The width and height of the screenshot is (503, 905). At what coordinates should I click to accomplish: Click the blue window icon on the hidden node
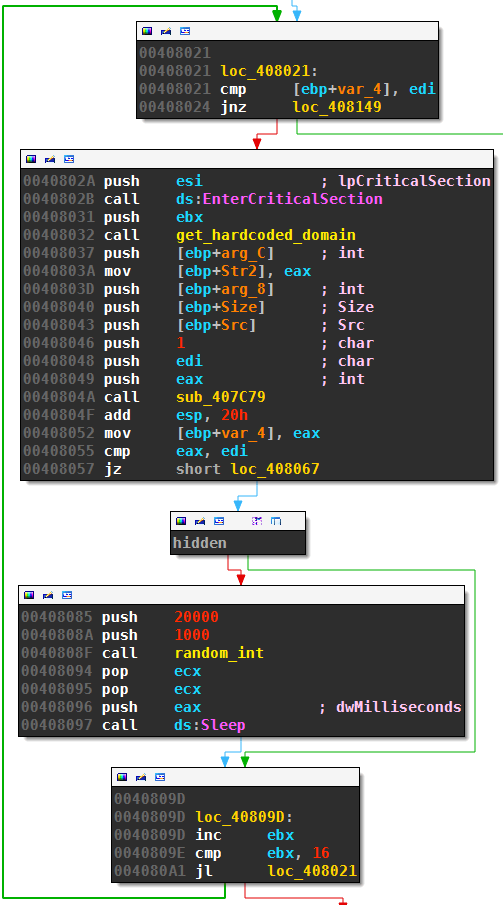(276, 521)
